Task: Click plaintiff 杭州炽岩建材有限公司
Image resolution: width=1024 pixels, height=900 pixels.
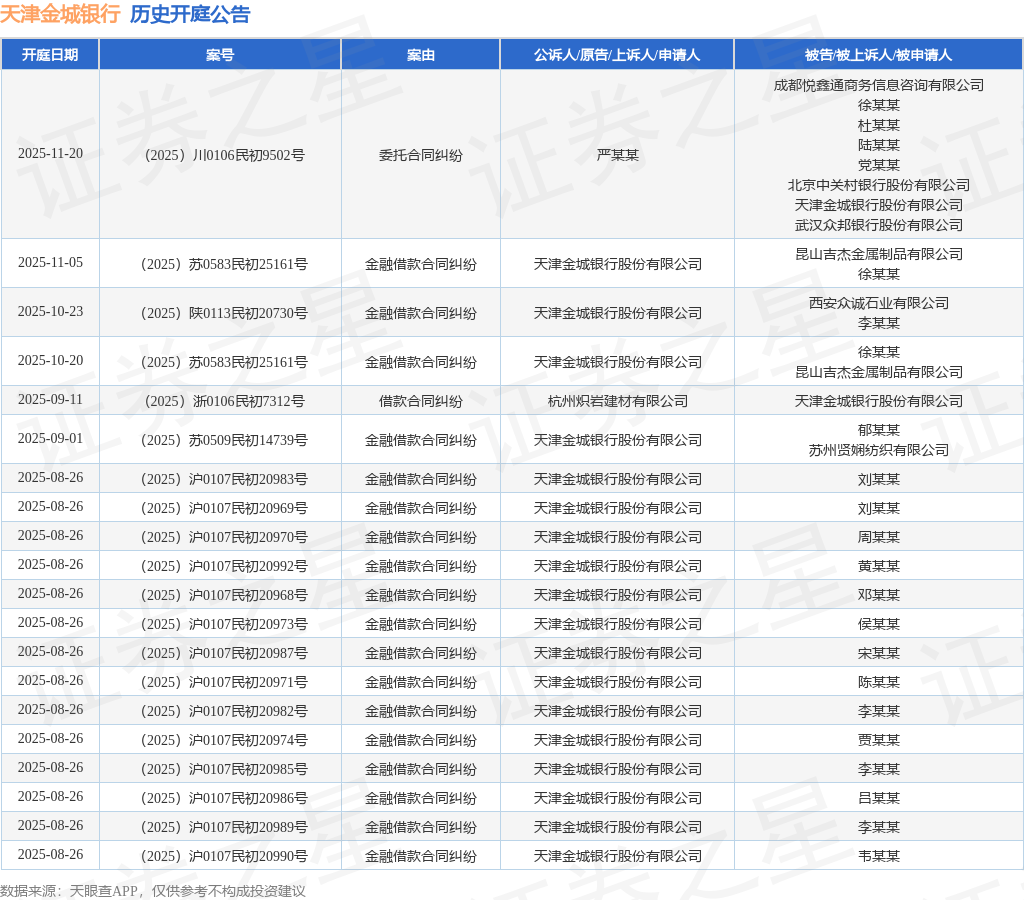Action: tap(617, 401)
